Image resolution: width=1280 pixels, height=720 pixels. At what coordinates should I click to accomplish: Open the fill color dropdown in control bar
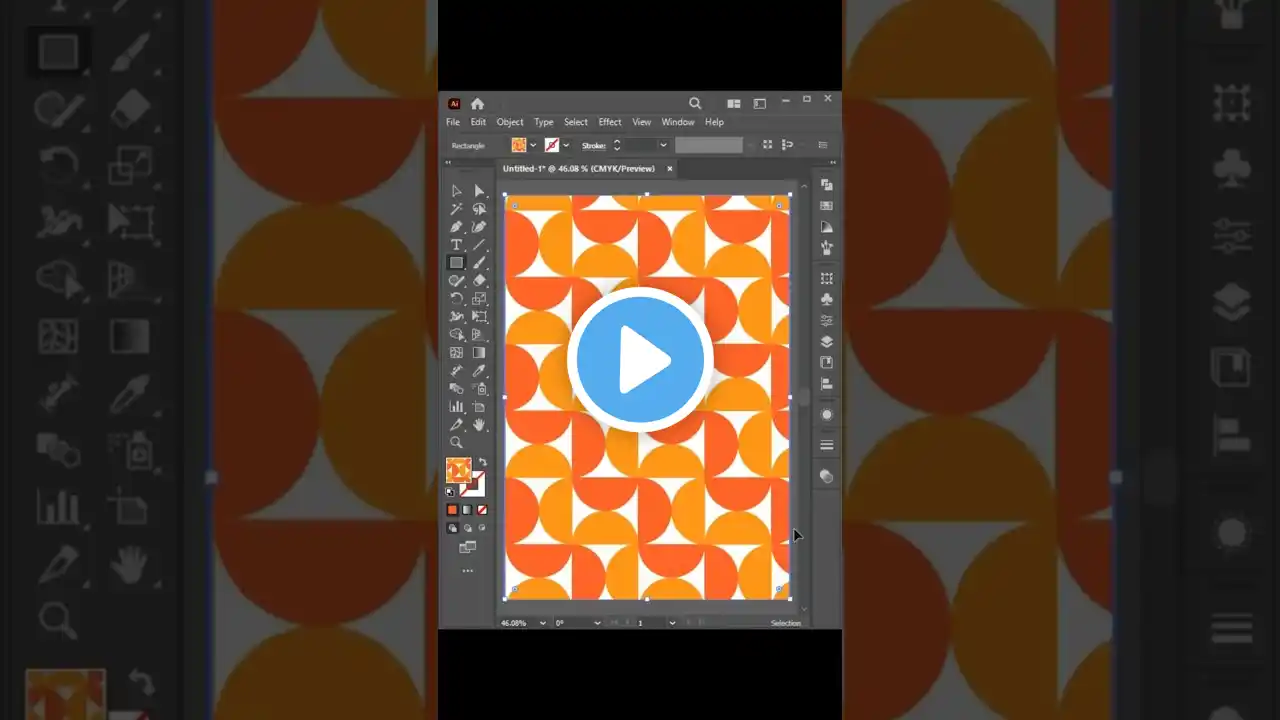[x=533, y=145]
